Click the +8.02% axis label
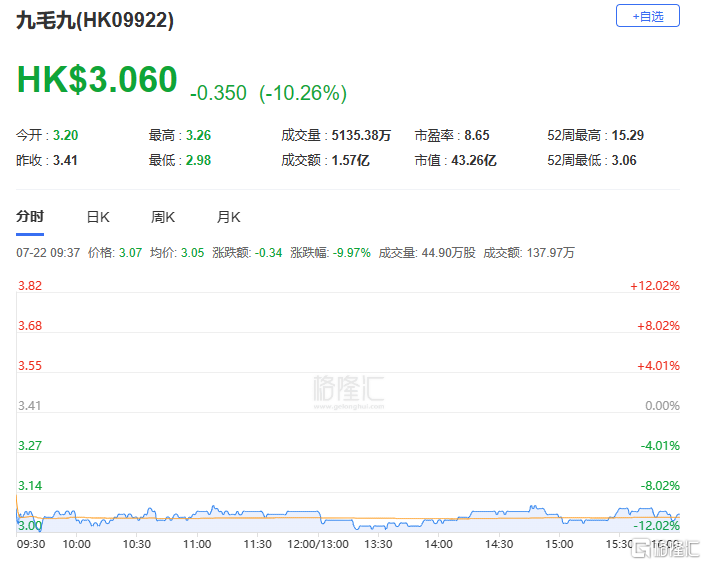The height and width of the screenshot is (565, 706). click(658, 325)
